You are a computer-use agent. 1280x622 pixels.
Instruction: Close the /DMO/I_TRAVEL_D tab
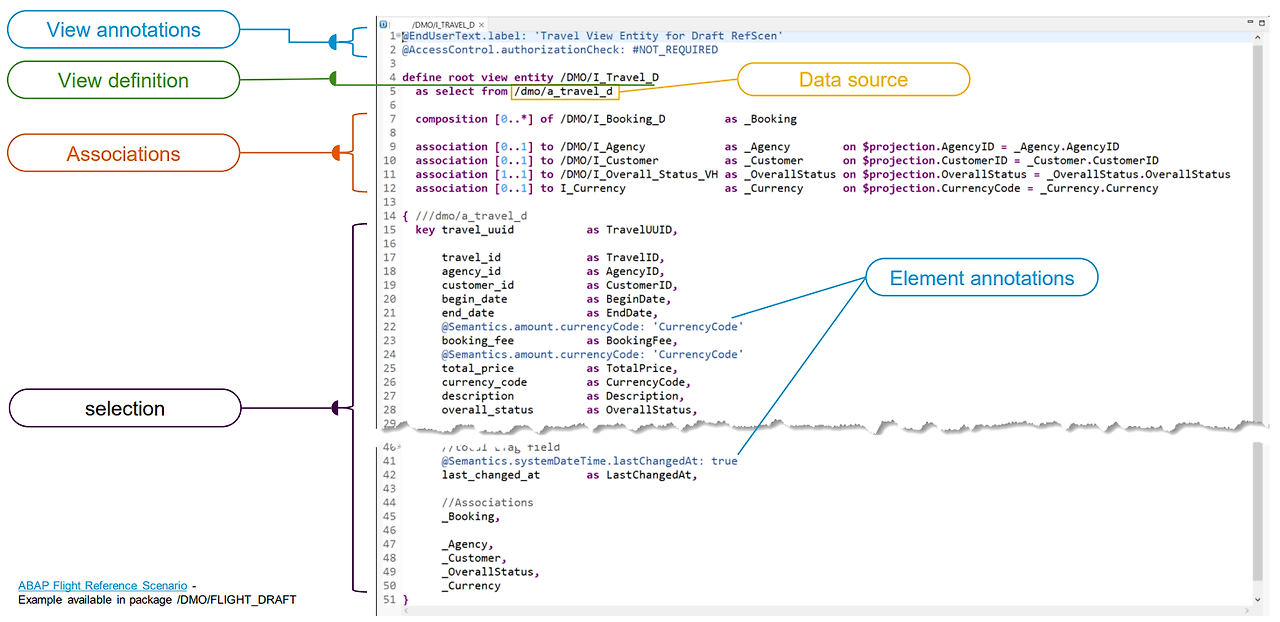tap(480, 22)
